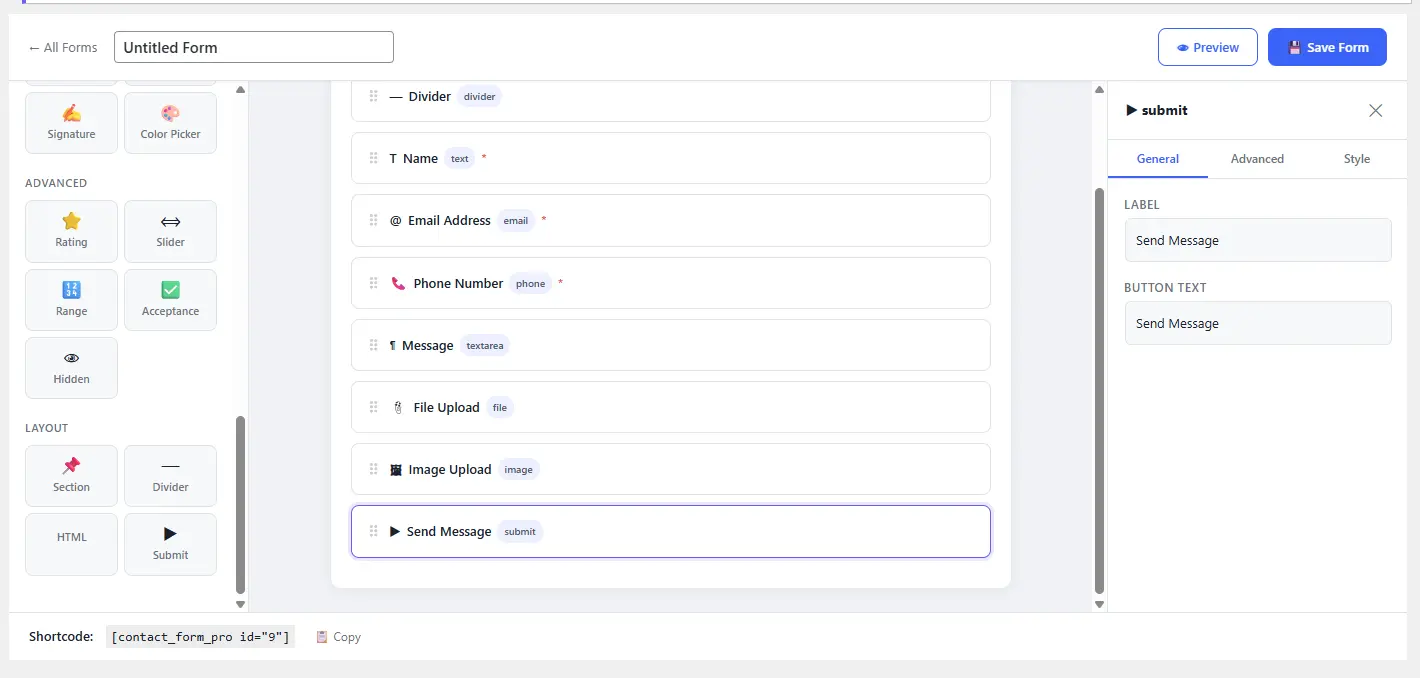Grab the drag handle of the Divider row
Viewport: 1420px width, 678px height.
373,96
